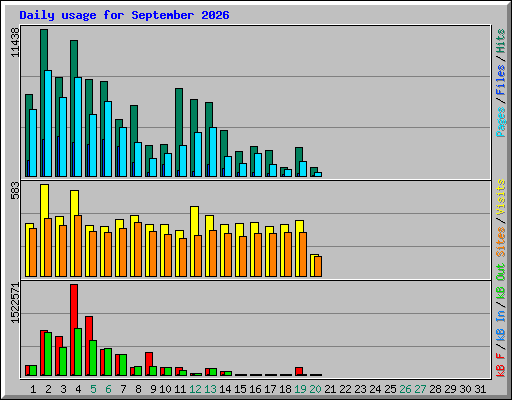Click the 'Files' legend label
Viewport: 512px width, 400px height.
[x=501, y=80]
